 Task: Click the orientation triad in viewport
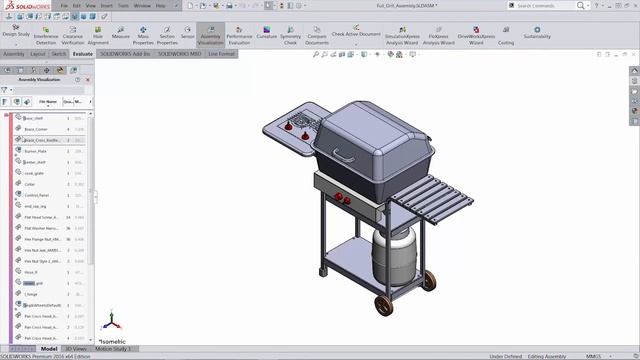pyautogui.click(x=111, y=321)
